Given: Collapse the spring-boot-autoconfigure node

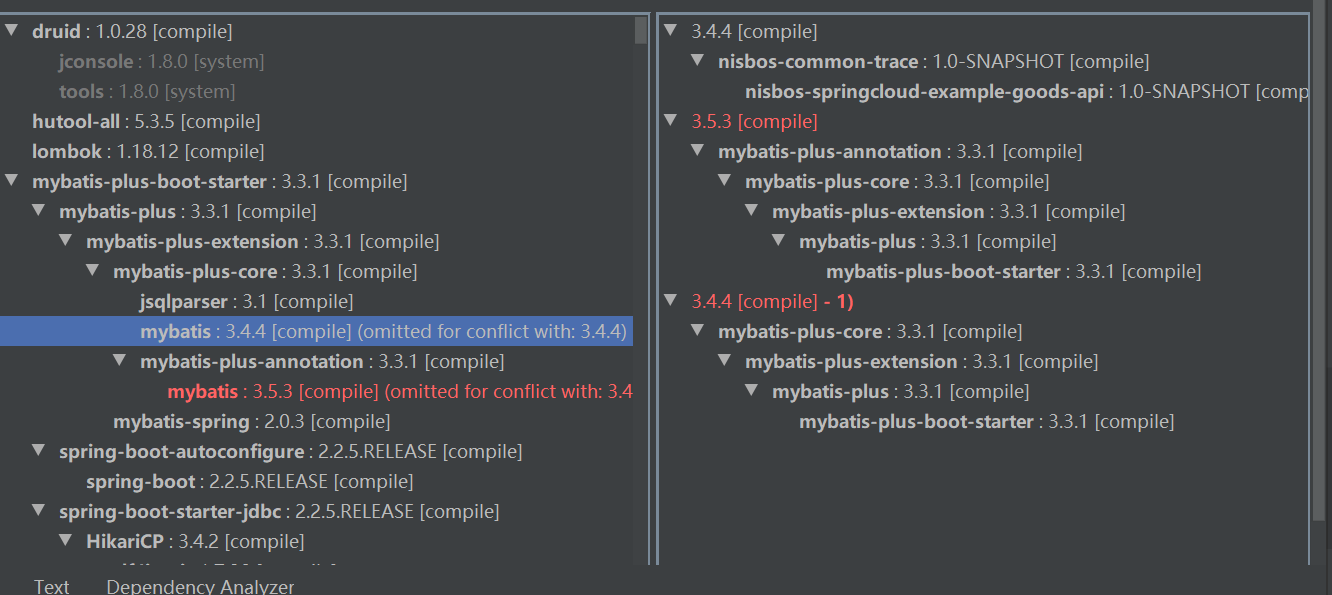Looking at the screenshot, I should coord(37,451).
